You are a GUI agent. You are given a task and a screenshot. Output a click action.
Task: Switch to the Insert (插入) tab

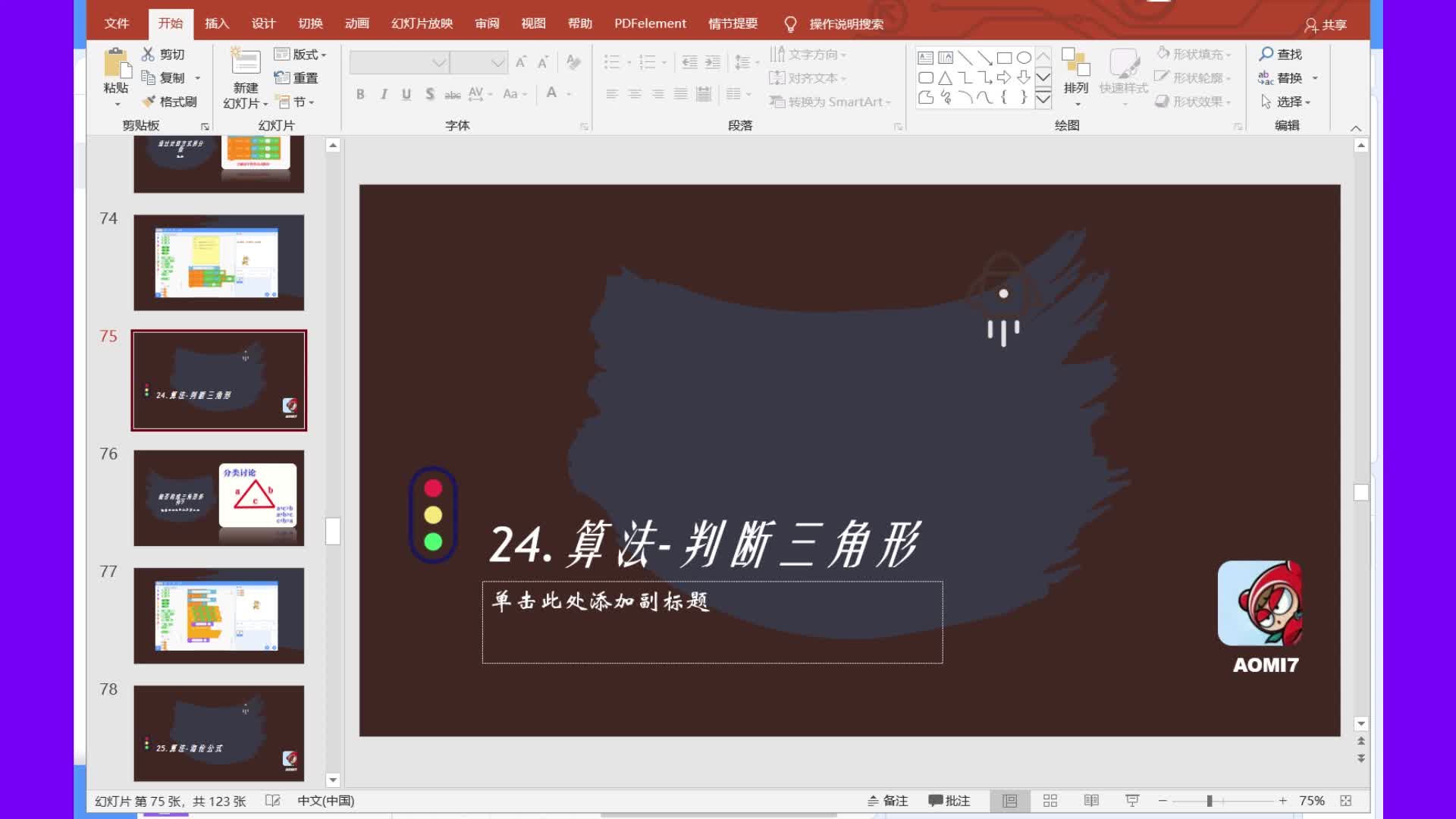pos(217,24)
